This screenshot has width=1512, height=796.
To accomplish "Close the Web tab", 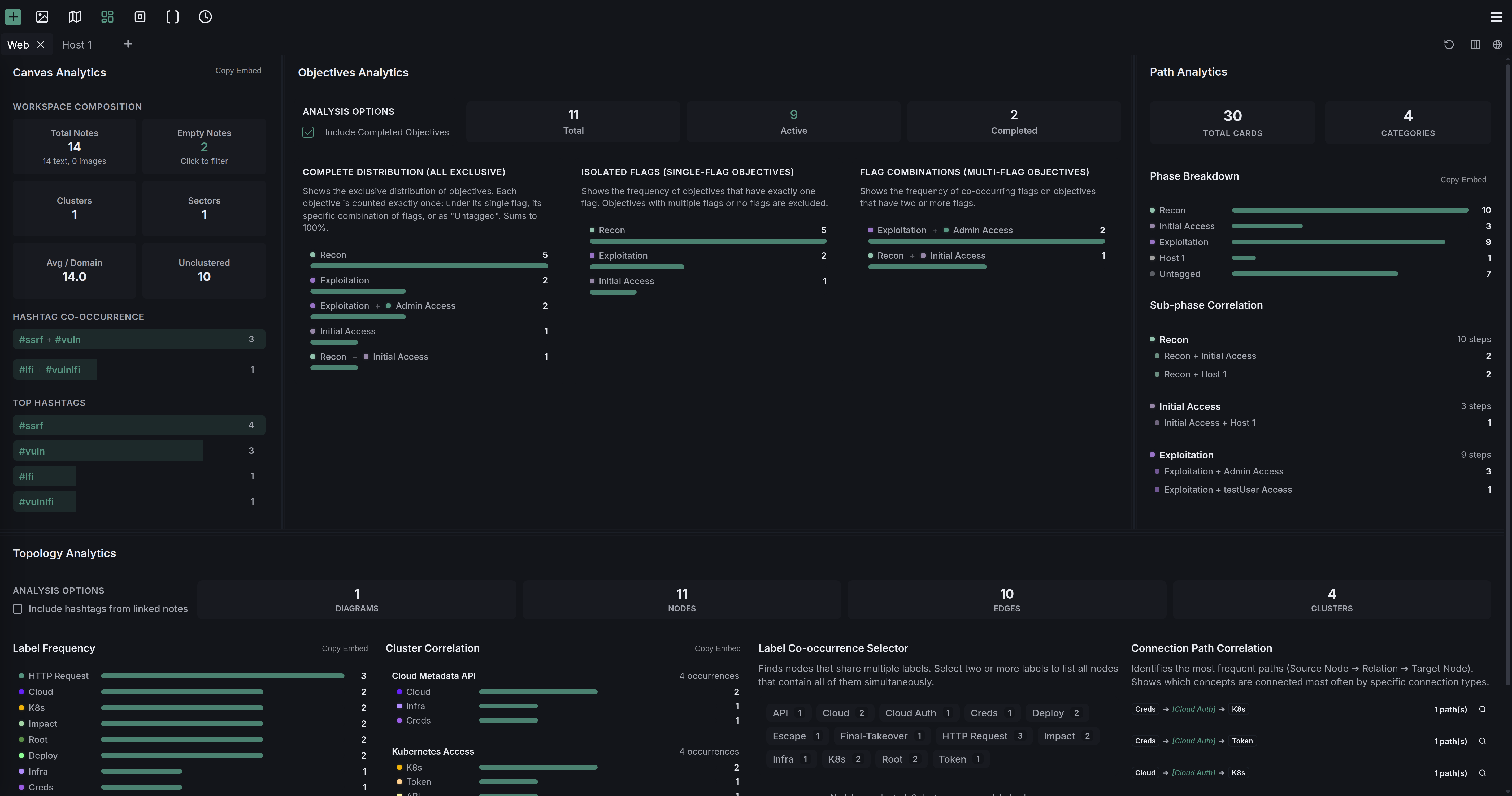I will pos(41,45).
